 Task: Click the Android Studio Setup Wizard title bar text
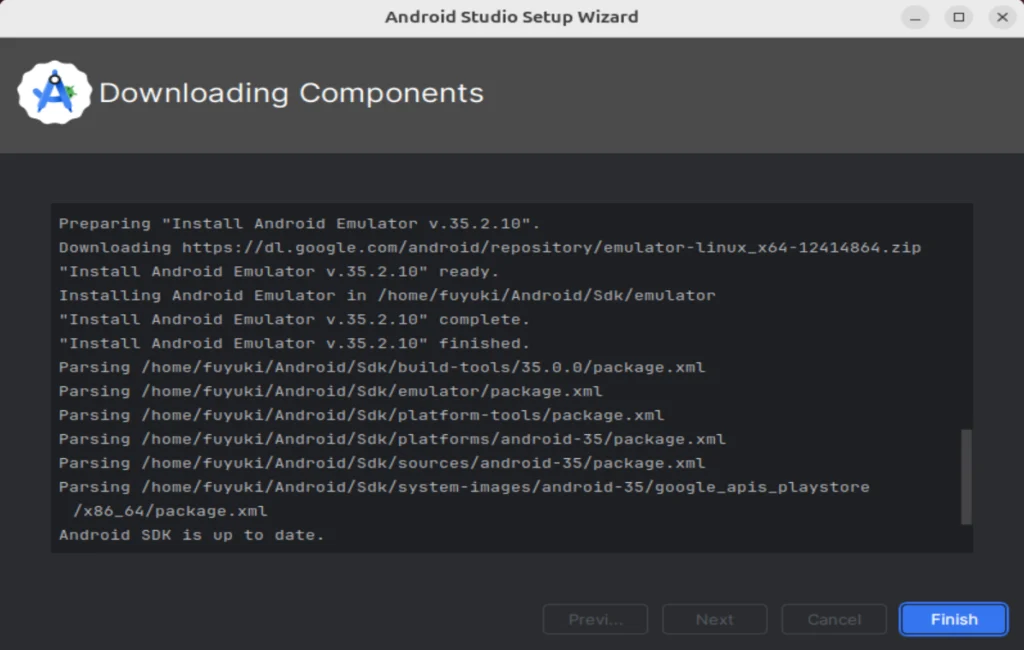(511, 17)
